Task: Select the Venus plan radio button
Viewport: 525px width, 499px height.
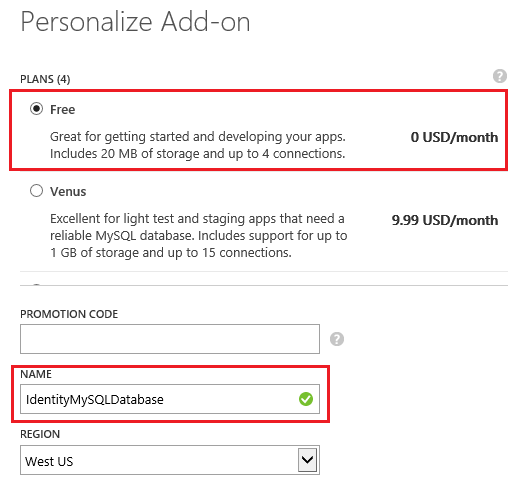Action: [36, 191]
